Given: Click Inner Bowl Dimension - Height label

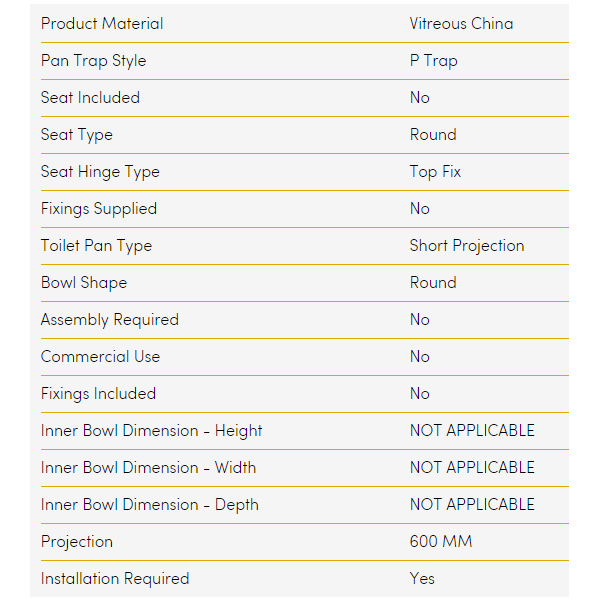Looking at the screenshot, I should pos(151,430).
